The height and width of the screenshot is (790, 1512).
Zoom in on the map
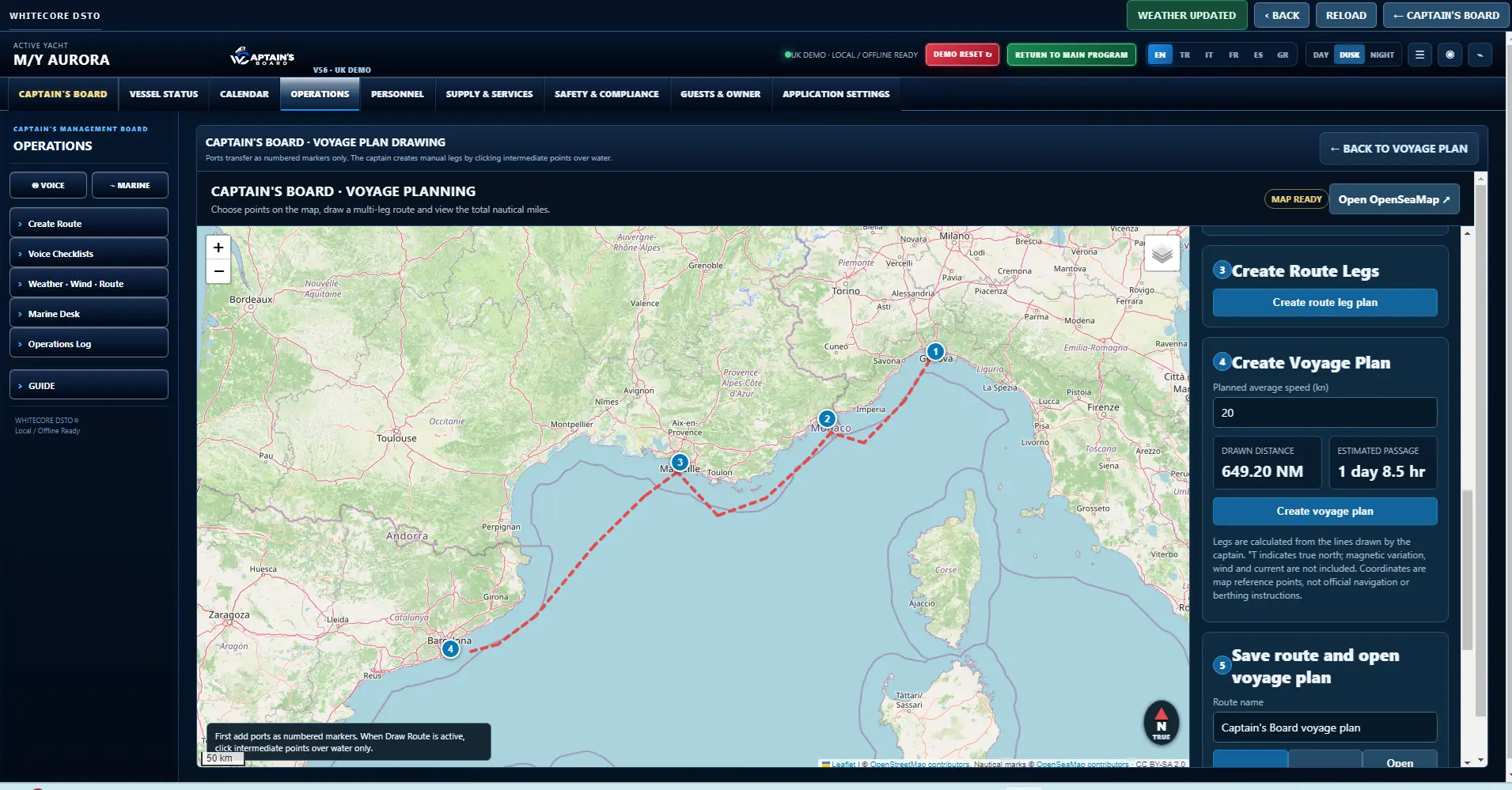click(x=218, y=248)
